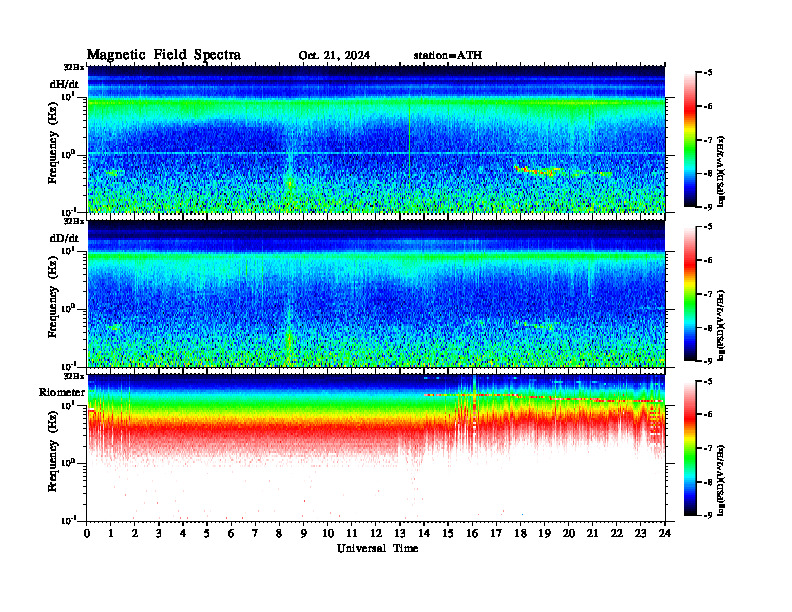This screenshot has height=612, width=792.
Task: Click hour tick label "9" on time axis
Action: 304,534
